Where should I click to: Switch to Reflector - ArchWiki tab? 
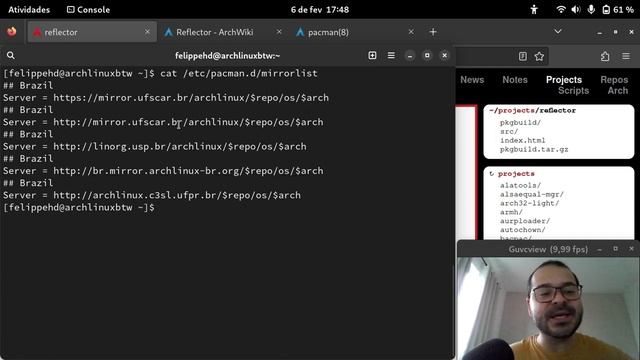222,32
